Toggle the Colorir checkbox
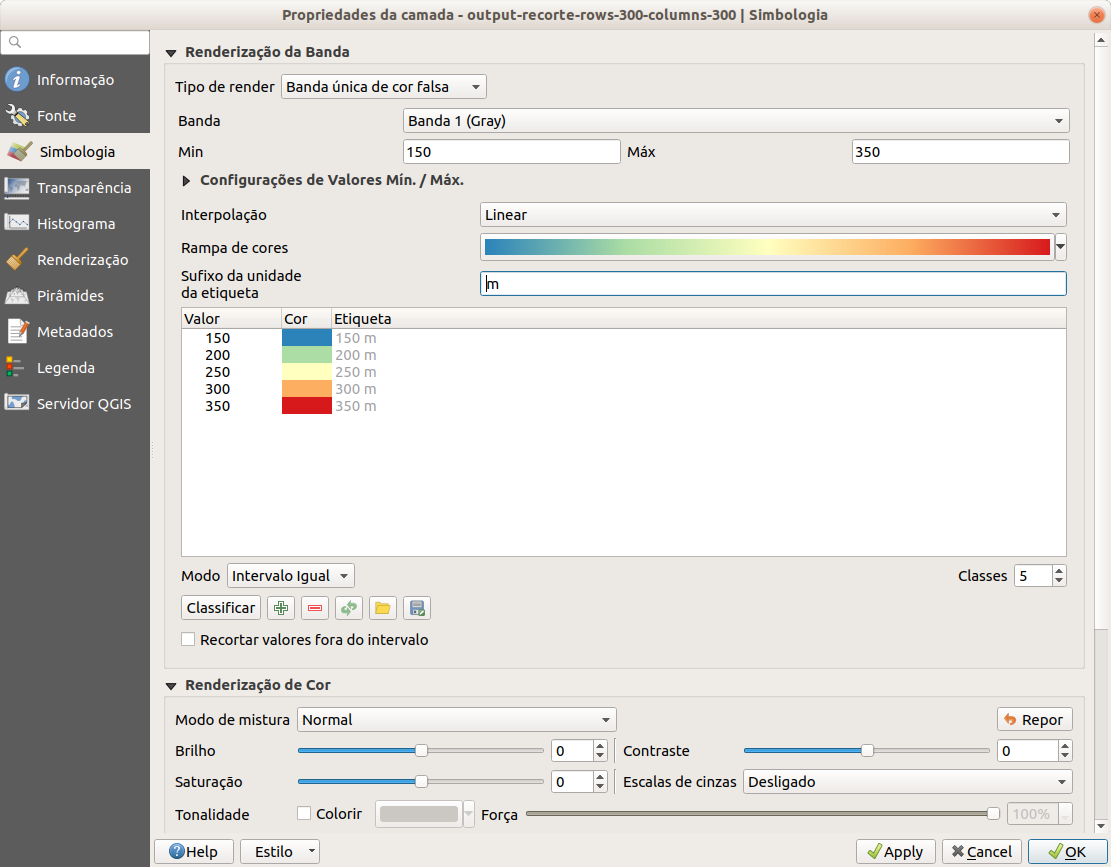The height and width of the screenshot is (867, 1111). click(x=305, y=814)
